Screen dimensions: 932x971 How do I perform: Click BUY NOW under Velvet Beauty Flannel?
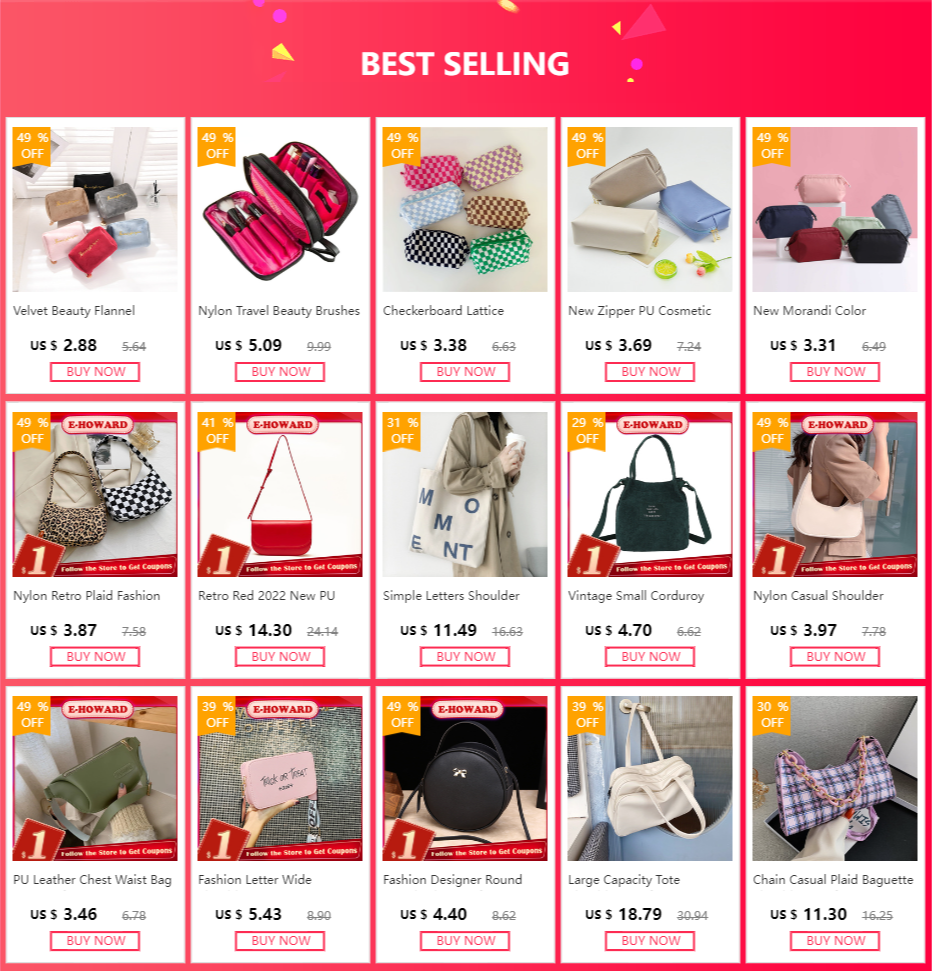(95, 372)
